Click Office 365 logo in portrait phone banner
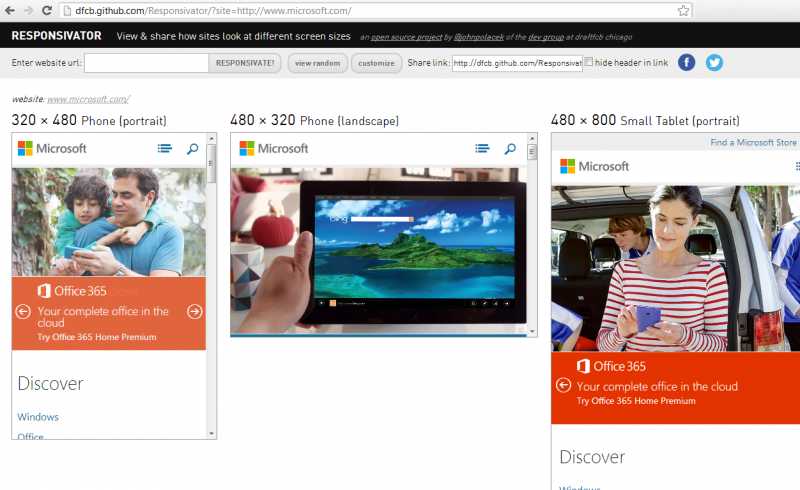Viewport: 800px width, 490px height. click(x=72, y=290)
